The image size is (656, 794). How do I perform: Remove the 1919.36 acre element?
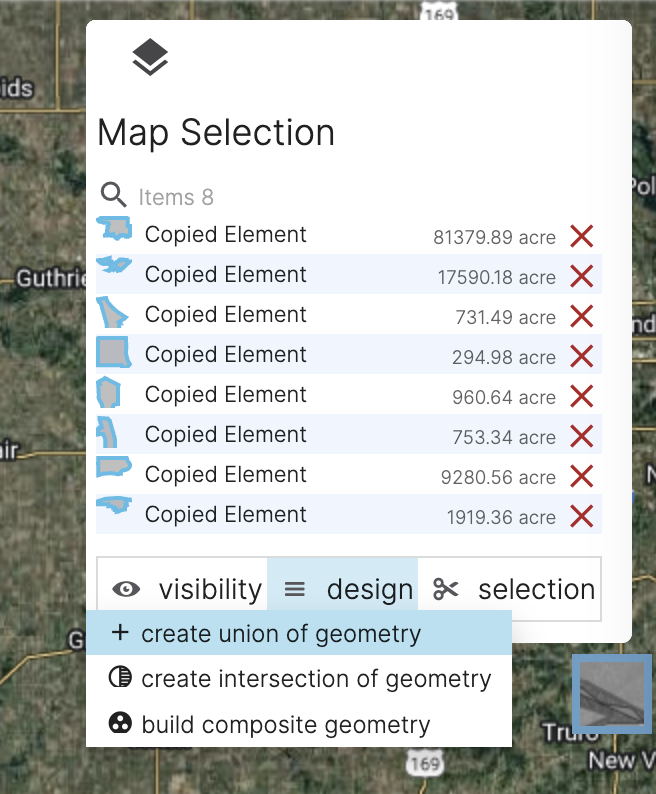[x=582, y=517]
